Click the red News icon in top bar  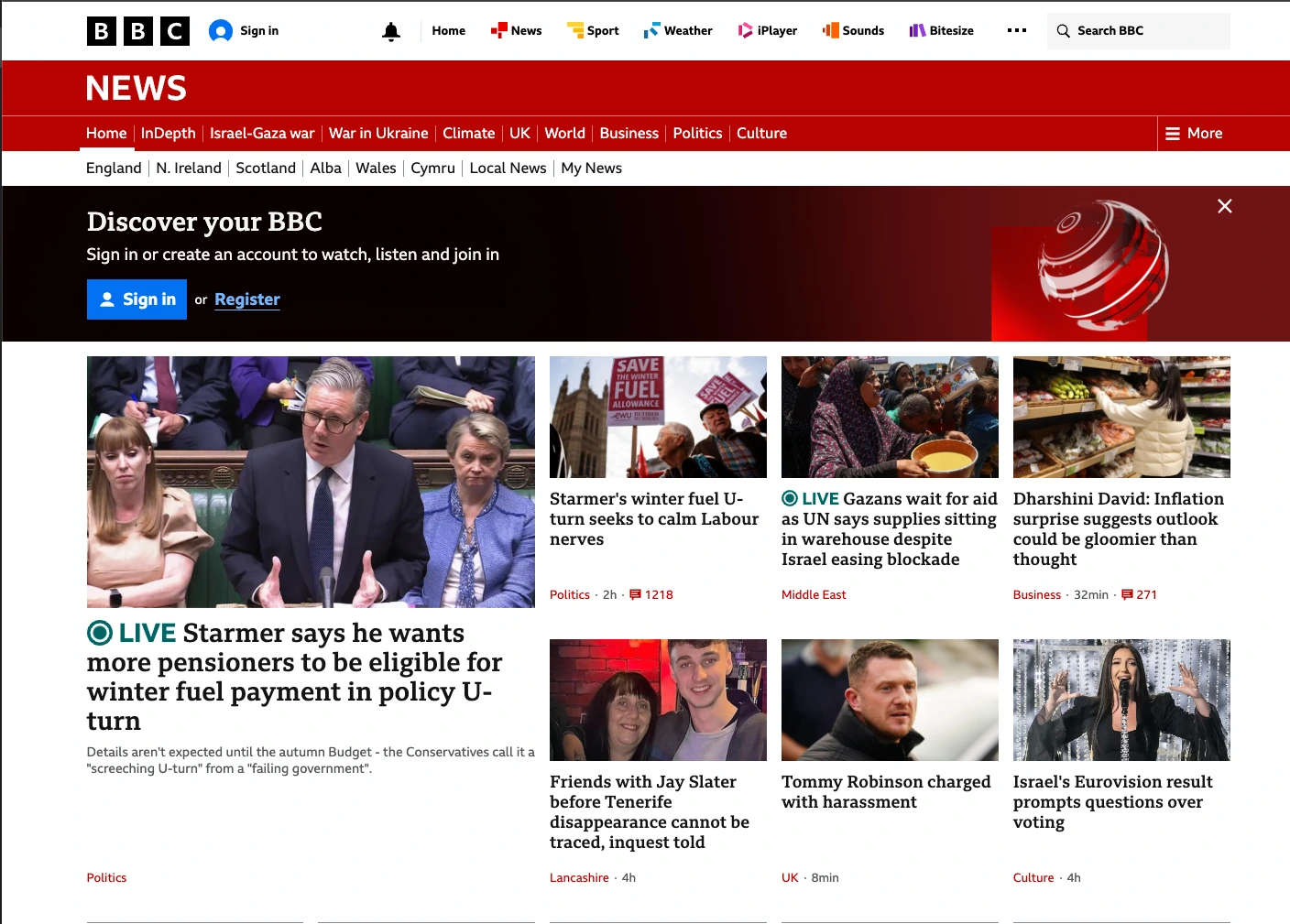[x=498, y=30]
